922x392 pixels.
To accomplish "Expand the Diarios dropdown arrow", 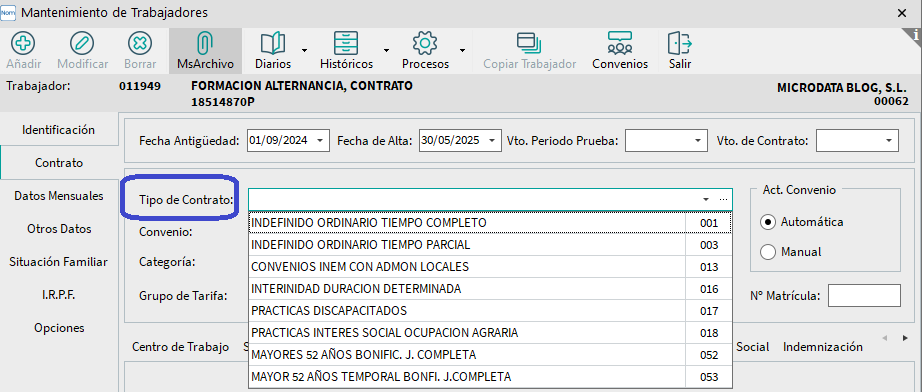I will (x=305, y=51).
